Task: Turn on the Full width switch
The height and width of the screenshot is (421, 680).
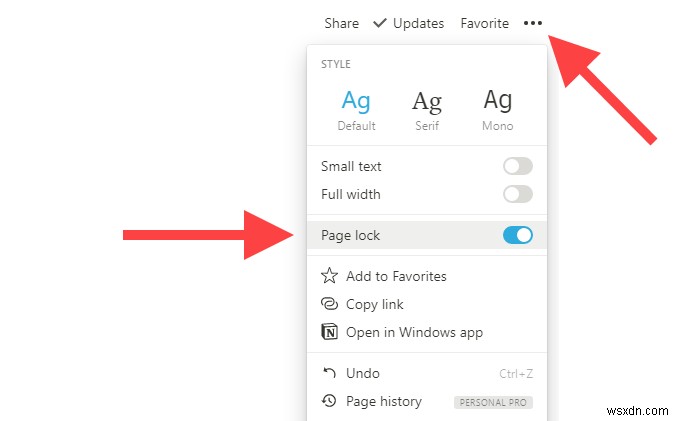Action: (517, 194)
